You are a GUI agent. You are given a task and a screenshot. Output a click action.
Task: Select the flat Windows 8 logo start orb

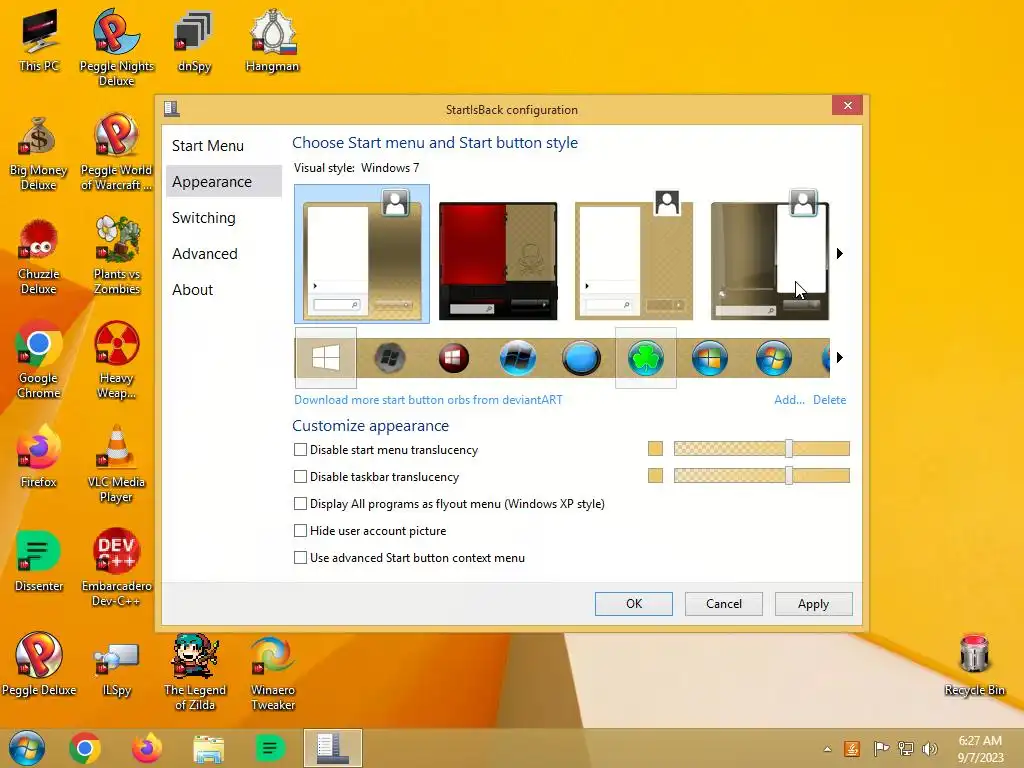[325, 358]
